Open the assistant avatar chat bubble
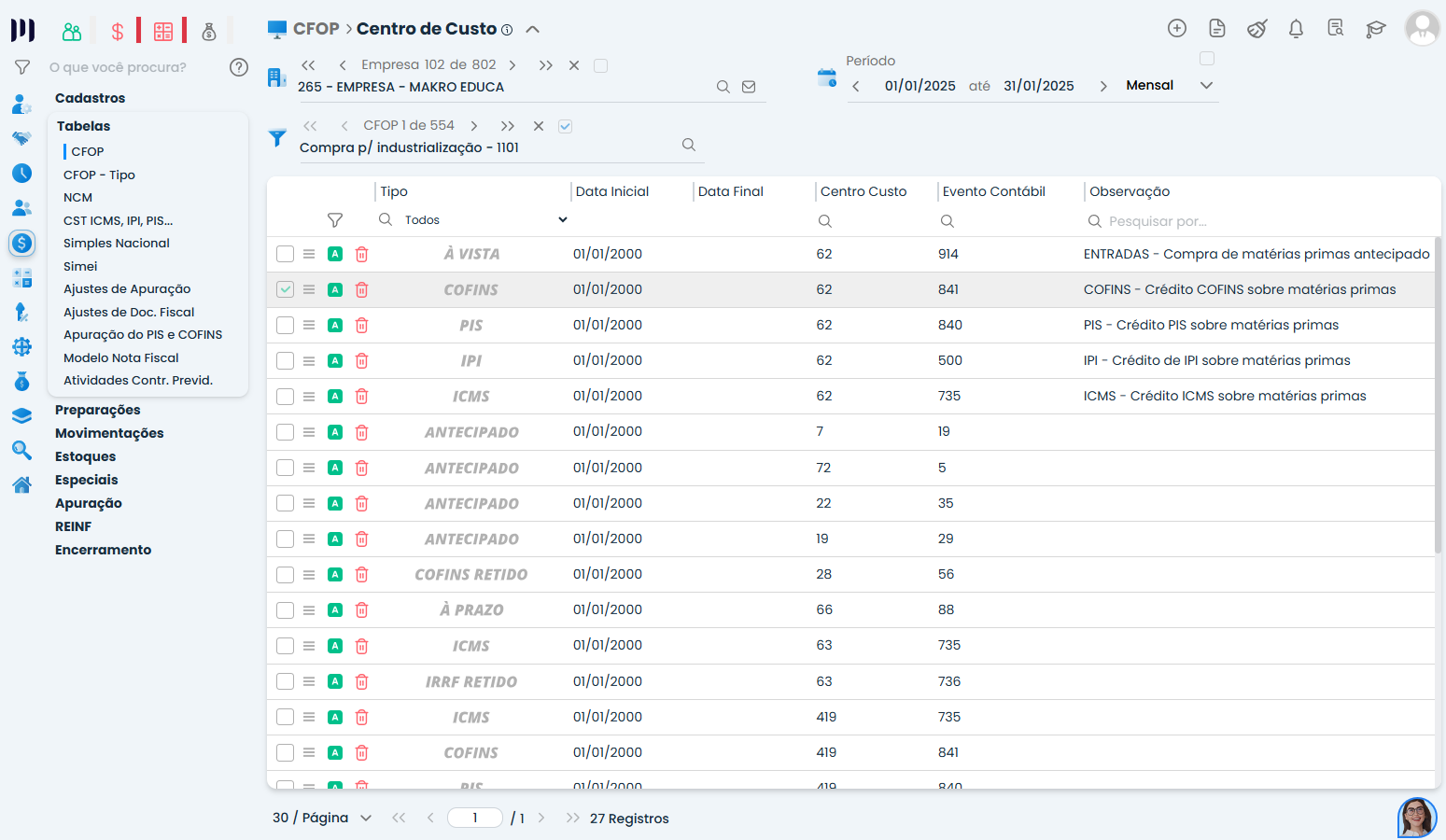The image size is (1446, 840). tap(1416, 818)
